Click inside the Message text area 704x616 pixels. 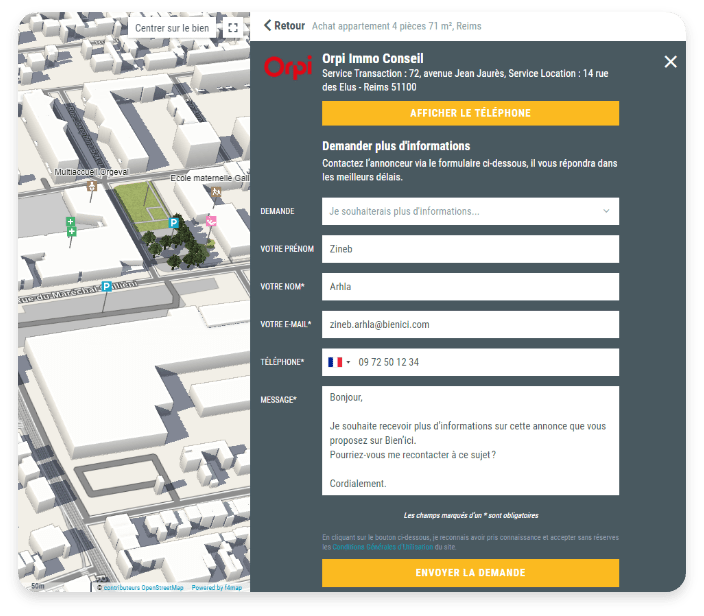(470, 440)
